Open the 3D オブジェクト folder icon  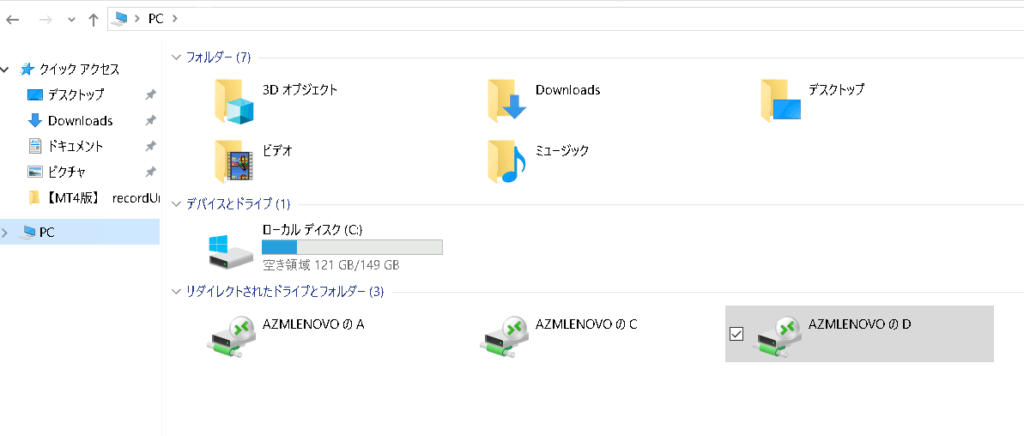235,99
